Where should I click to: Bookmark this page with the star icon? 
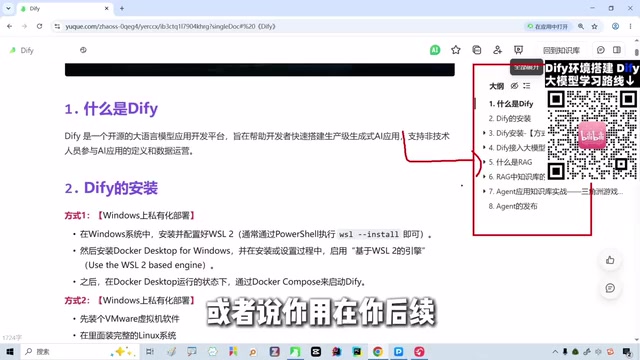(x=594, y=26)
